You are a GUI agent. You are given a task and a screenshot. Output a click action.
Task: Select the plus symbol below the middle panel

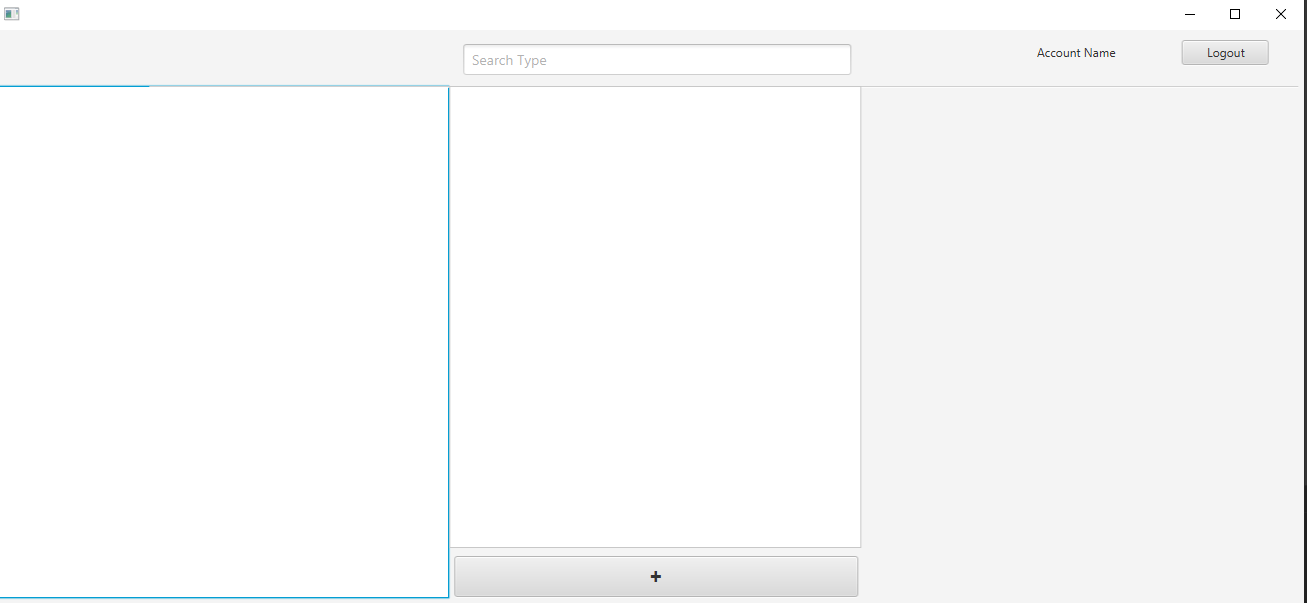coord(656,576)
